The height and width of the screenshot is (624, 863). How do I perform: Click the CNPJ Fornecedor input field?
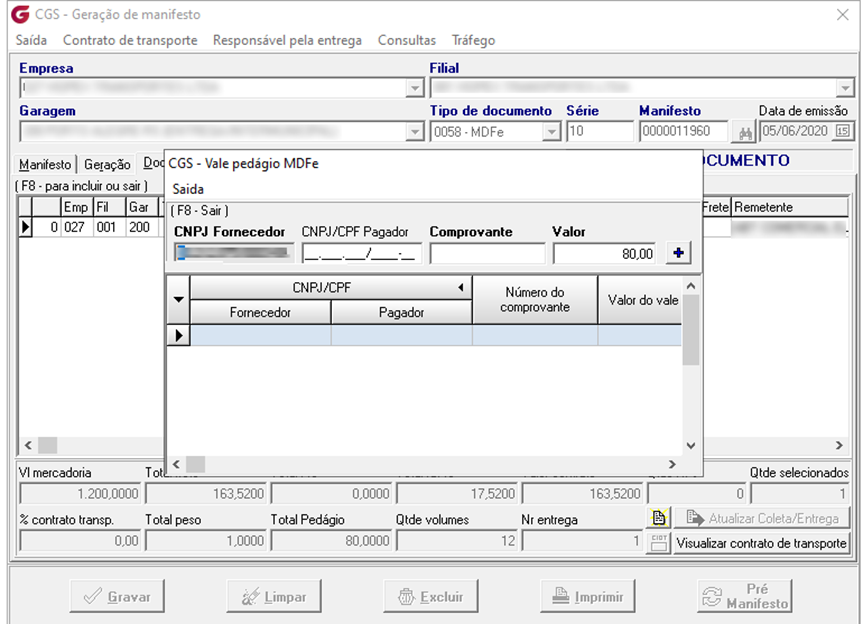(x=234, y=253)
